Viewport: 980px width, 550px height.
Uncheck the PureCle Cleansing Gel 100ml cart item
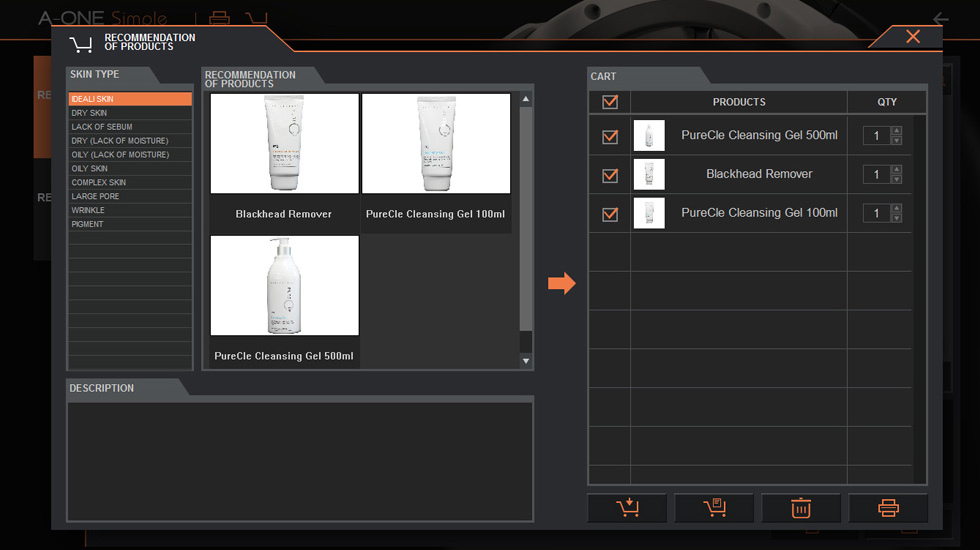(610, 214)
